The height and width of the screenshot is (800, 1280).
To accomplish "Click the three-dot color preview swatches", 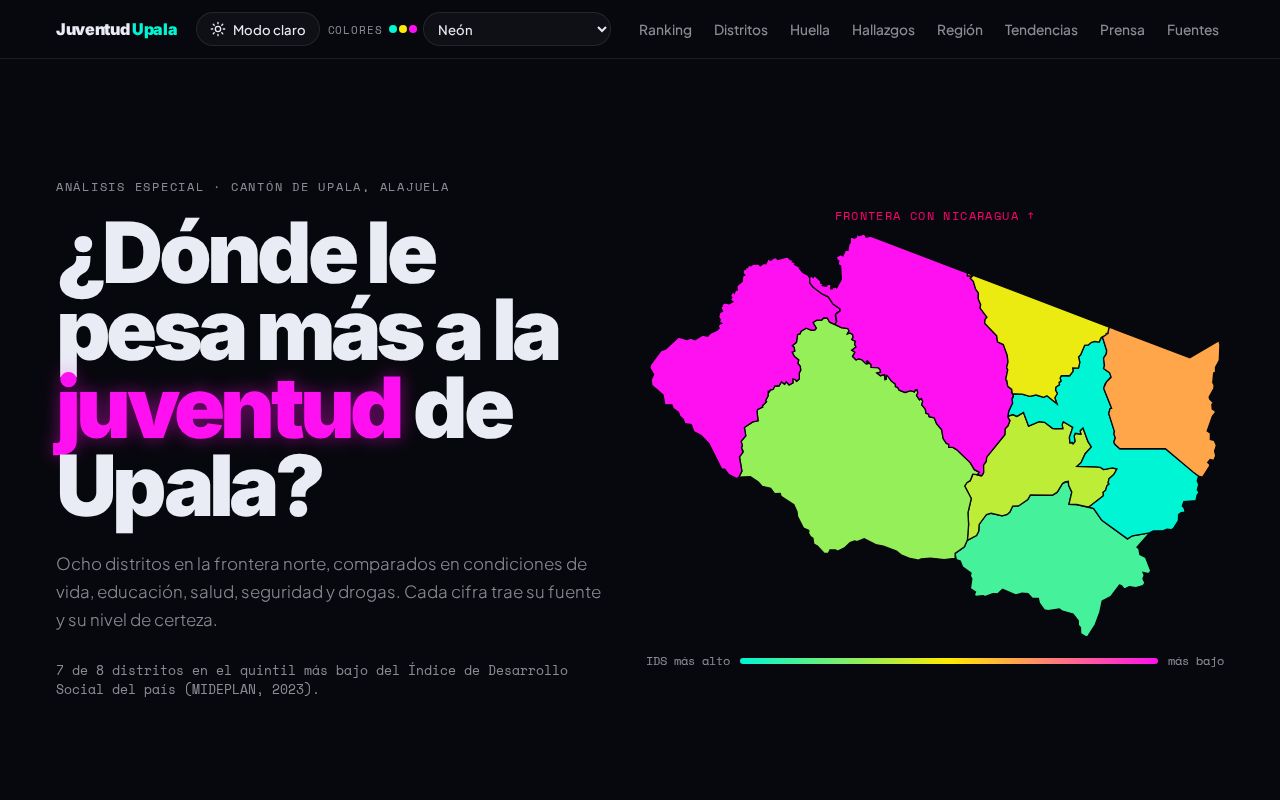I will (x=403, y=29).
